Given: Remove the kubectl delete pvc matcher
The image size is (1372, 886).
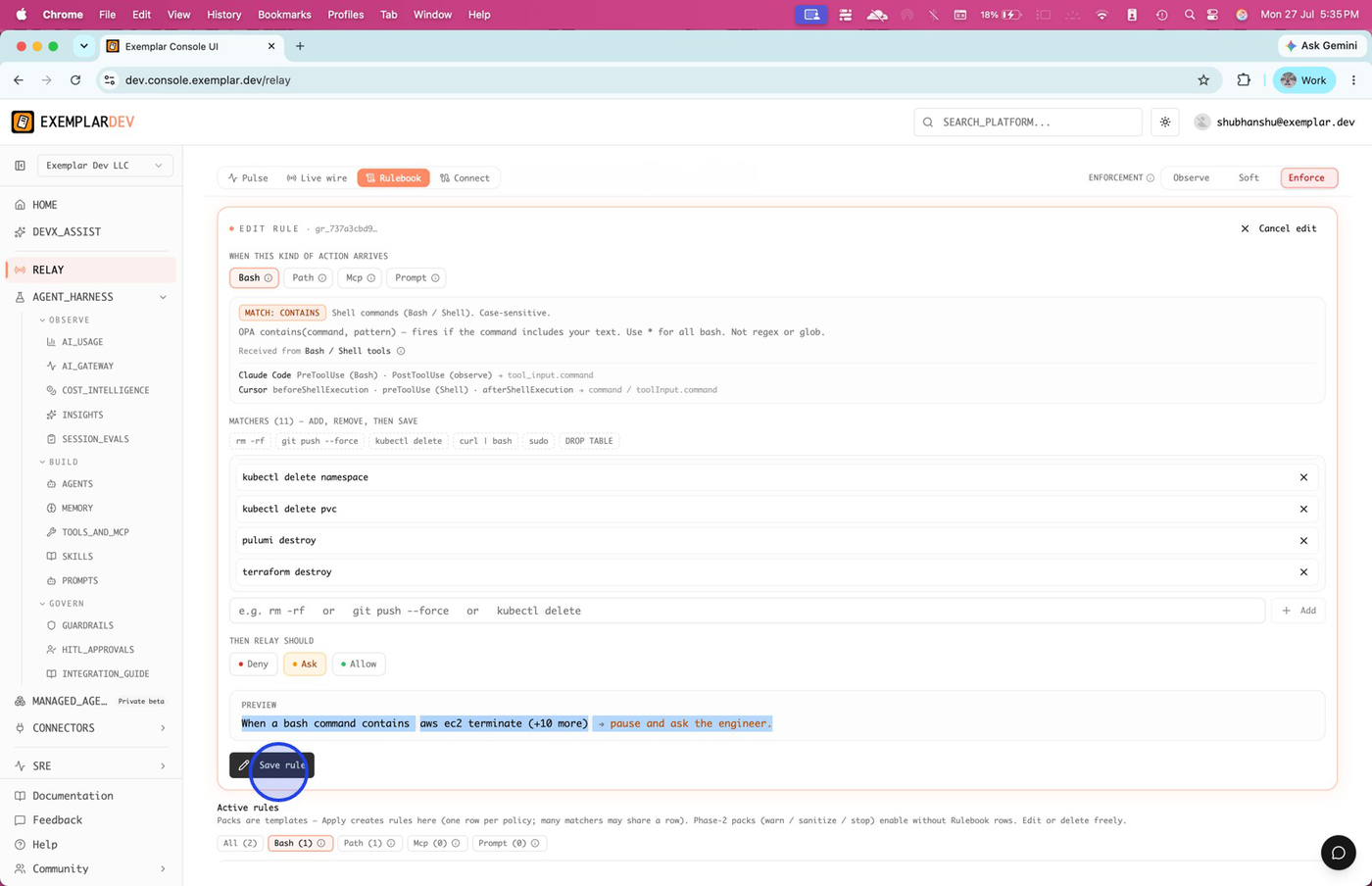Looking at the screenshot, I should pos(1303,509).
